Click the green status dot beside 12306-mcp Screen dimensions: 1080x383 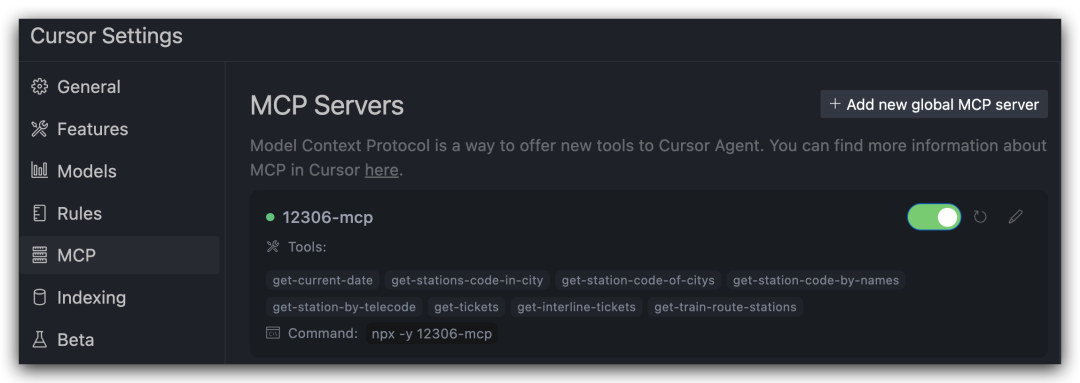(x=270, y=218)
